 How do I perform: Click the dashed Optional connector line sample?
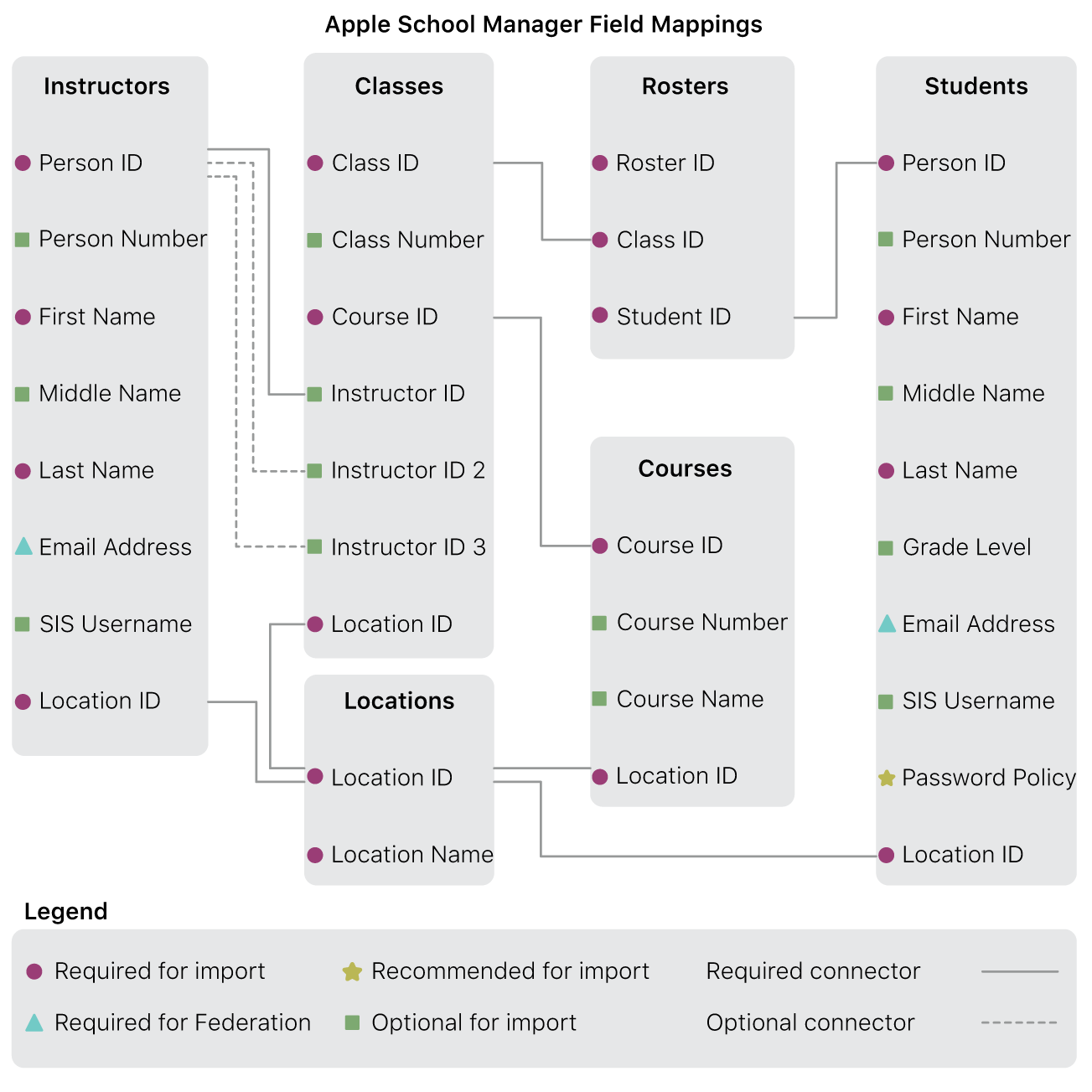point(1019,1022)
